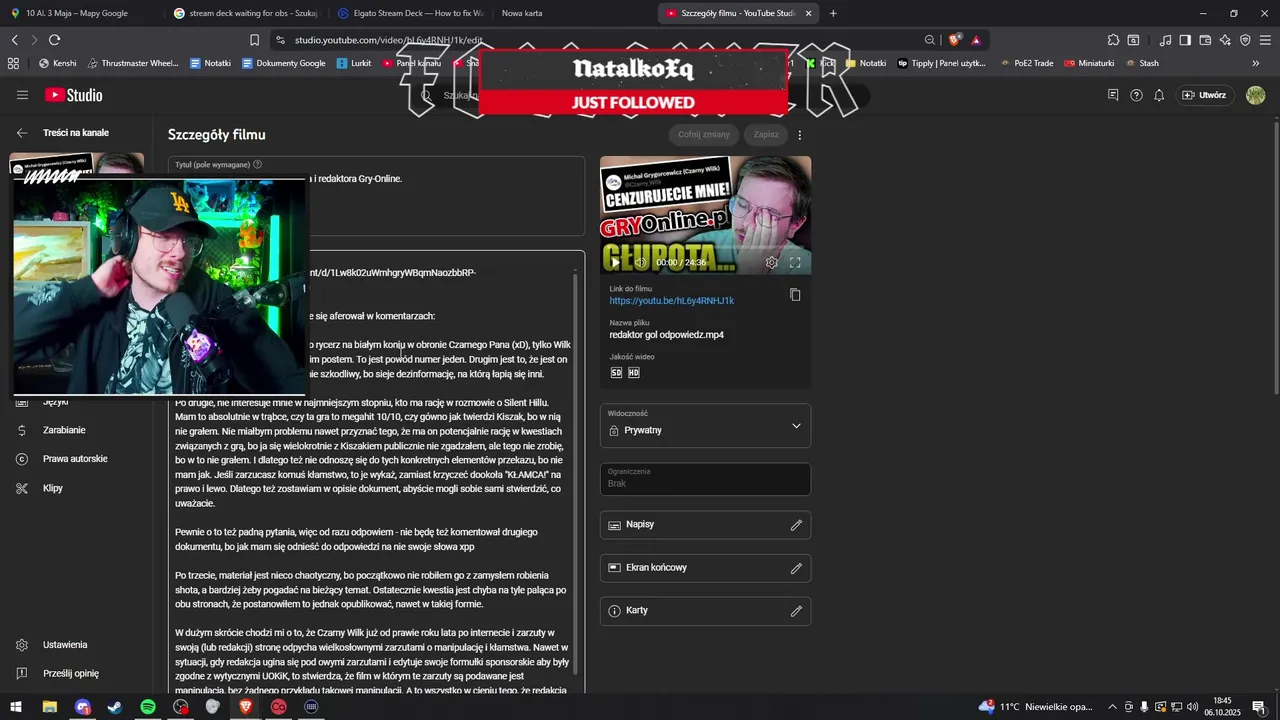Open the comments feed icon in header
Screen dimensions: 1280x720
pyautogui.click(x=1113, y=95)
